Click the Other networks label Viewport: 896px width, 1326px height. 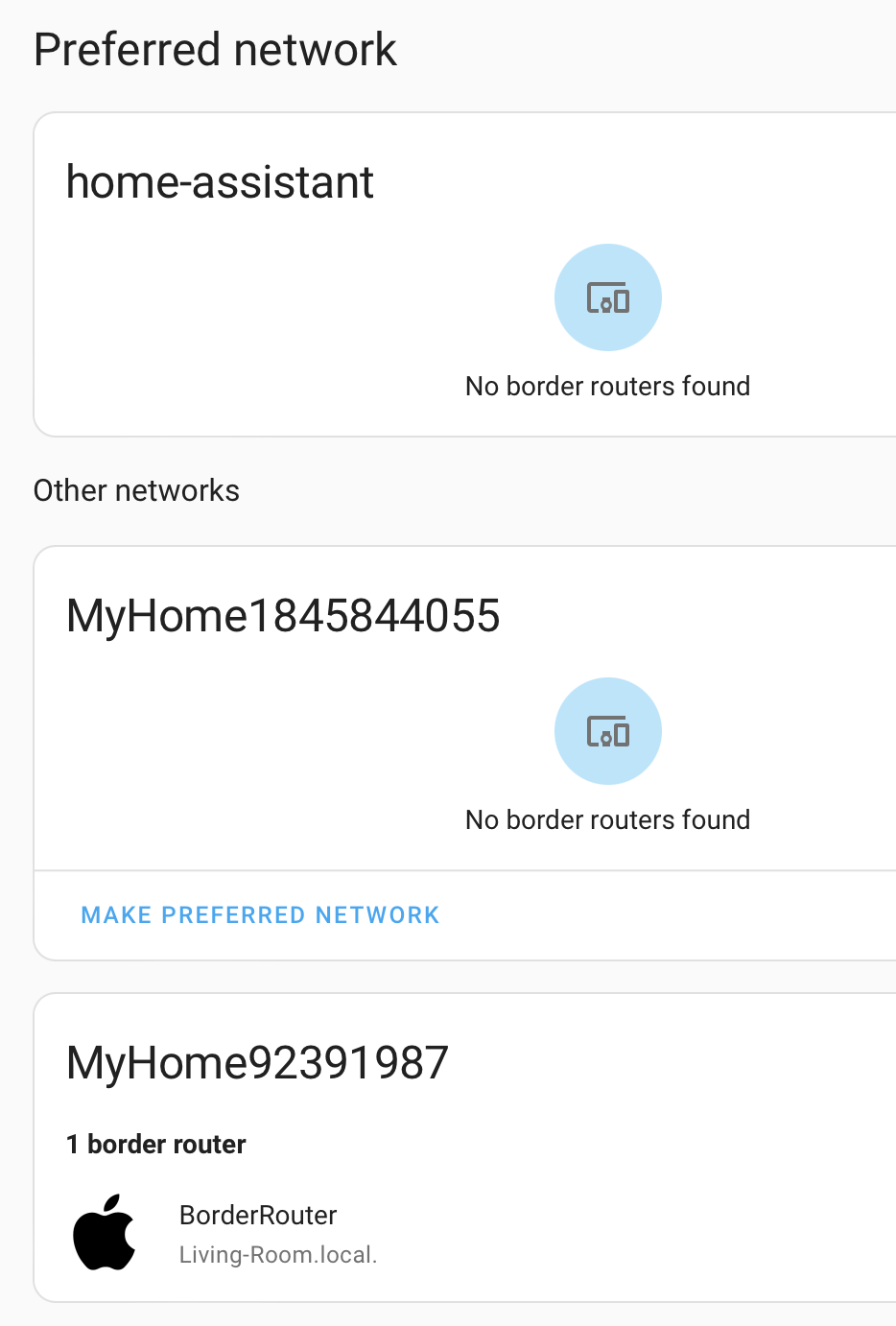136,490
